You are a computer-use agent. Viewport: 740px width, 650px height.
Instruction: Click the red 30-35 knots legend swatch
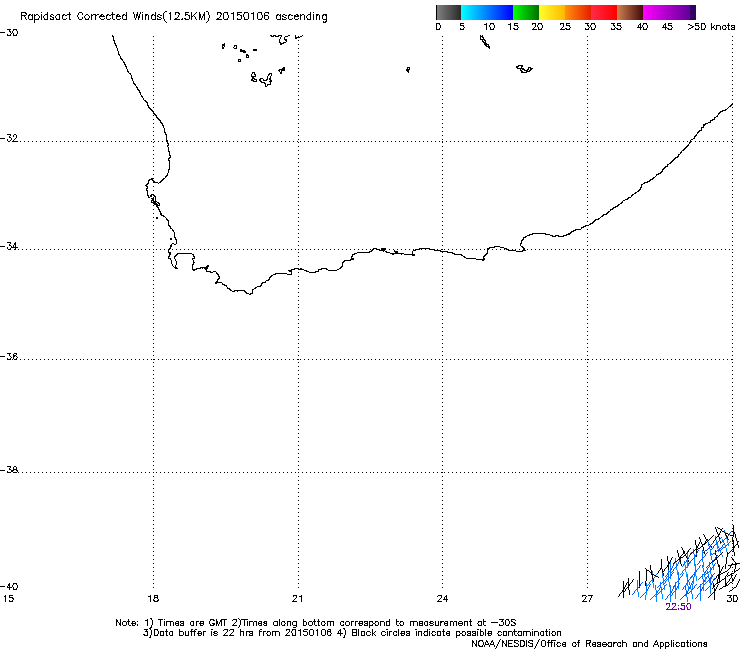[604, 12]
